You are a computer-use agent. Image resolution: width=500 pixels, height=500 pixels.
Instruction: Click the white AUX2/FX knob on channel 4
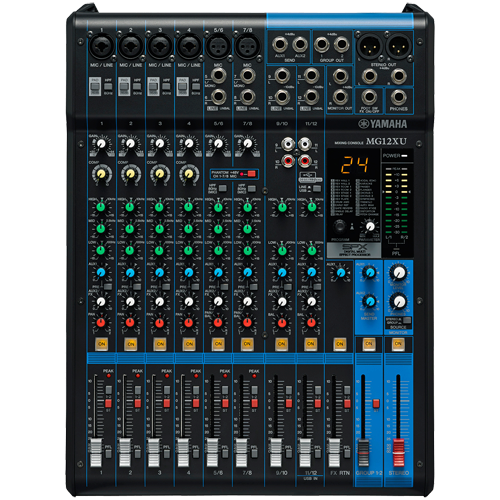coord(189,302)
